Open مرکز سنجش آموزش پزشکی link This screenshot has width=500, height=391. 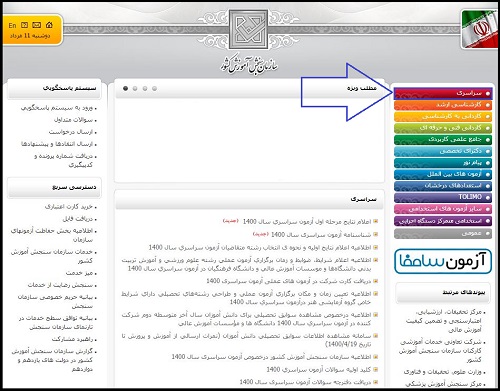pyautogui.click(x=444, y=384)
